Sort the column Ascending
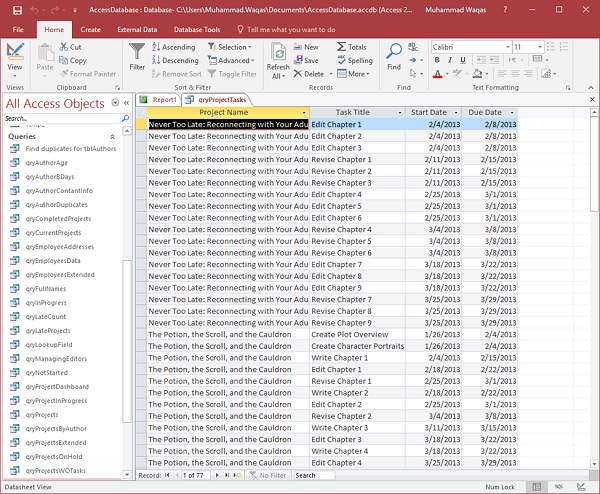Image resolution: width=600 pixels, height=494 pixels. coord(174,47)
